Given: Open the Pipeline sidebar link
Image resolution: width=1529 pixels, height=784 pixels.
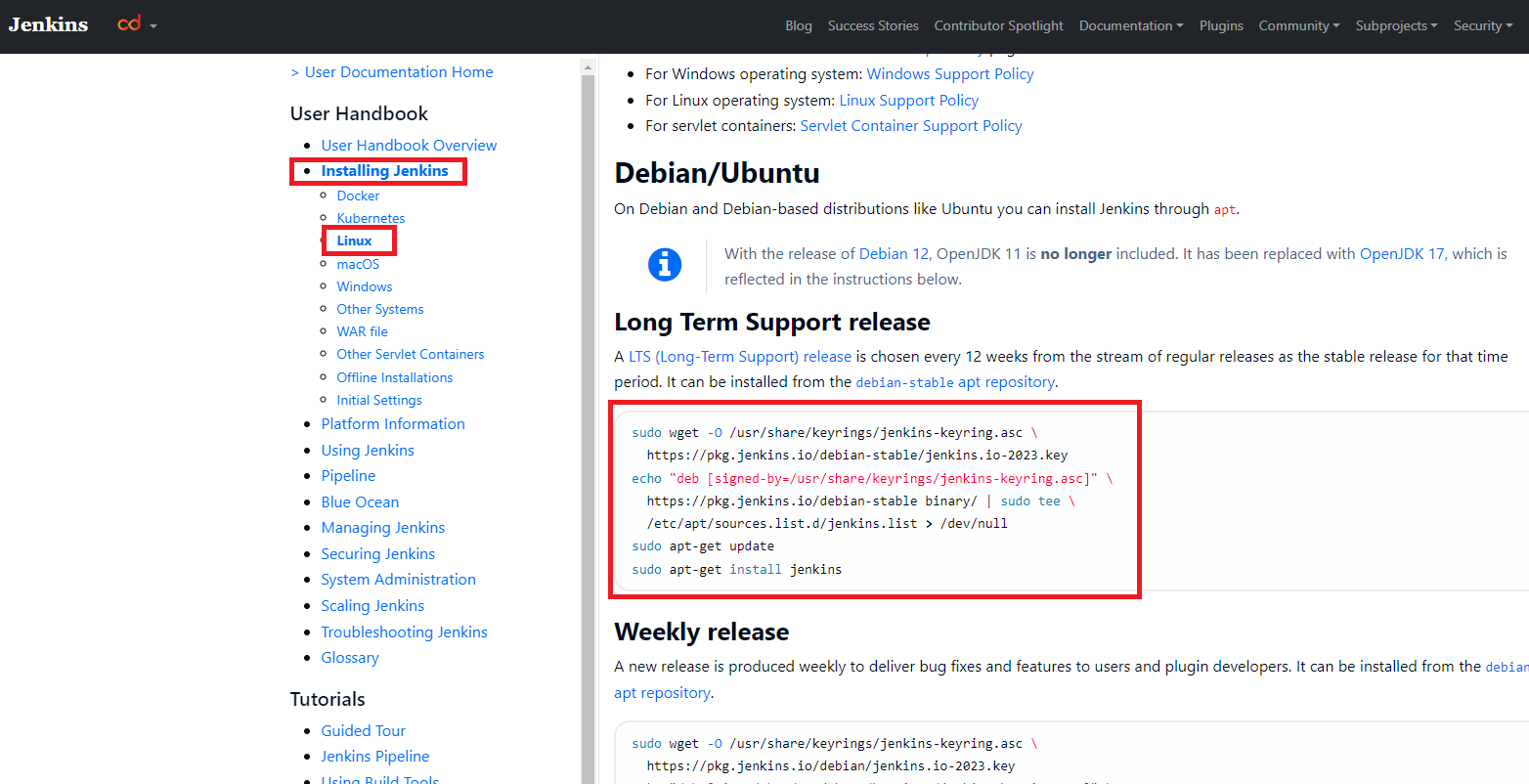Looking at the screenshot, I should point(348,476).
